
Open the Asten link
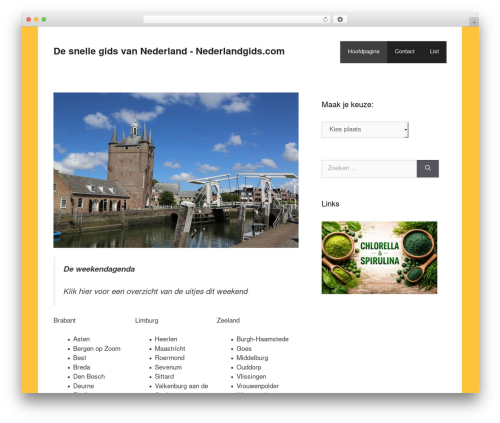pos(81,339)
